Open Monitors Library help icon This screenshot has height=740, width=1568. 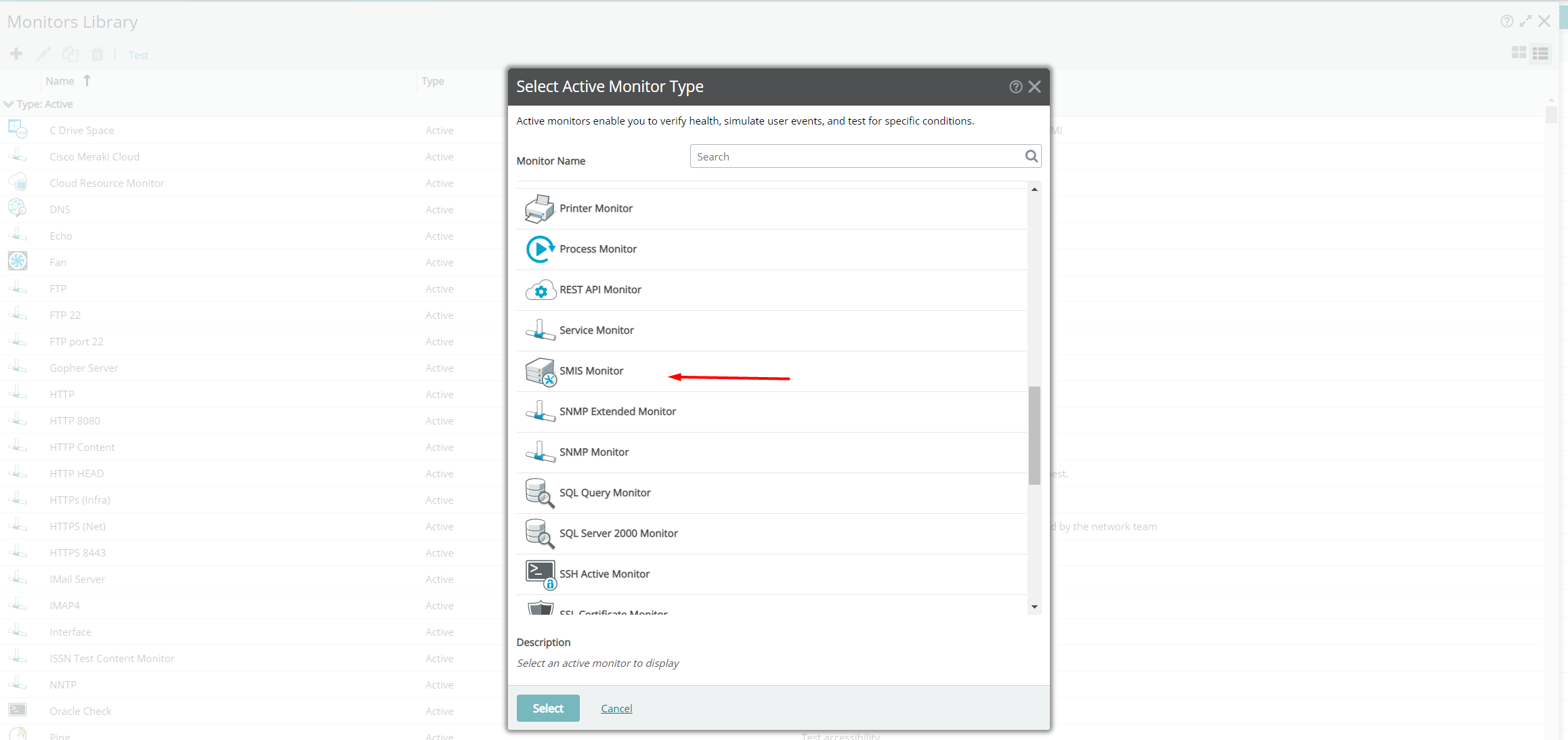(1507, 21)
